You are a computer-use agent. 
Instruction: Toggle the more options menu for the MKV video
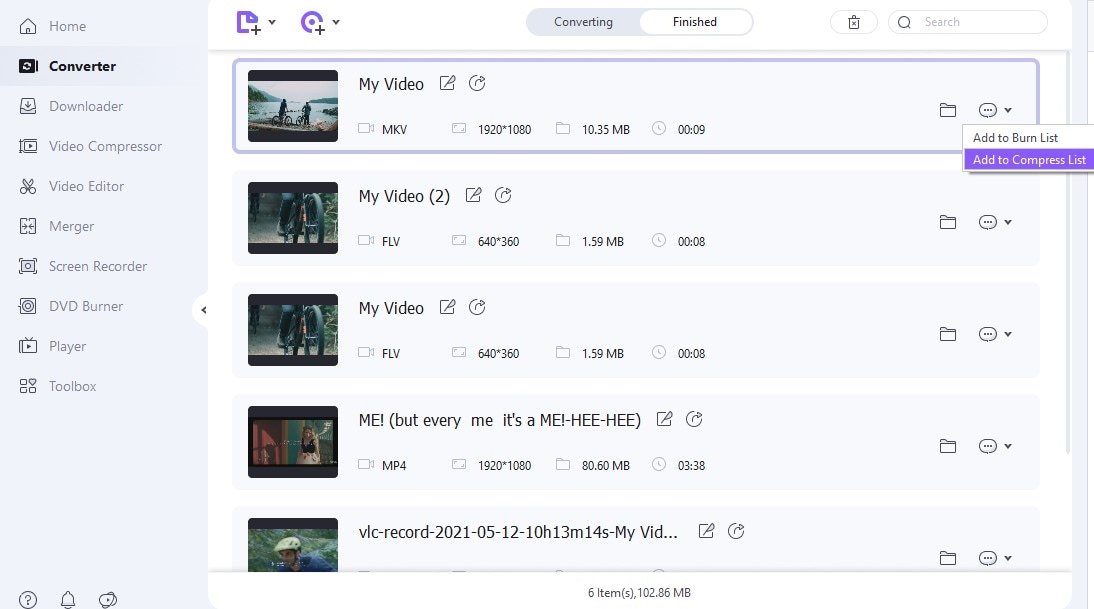[995, 110]
